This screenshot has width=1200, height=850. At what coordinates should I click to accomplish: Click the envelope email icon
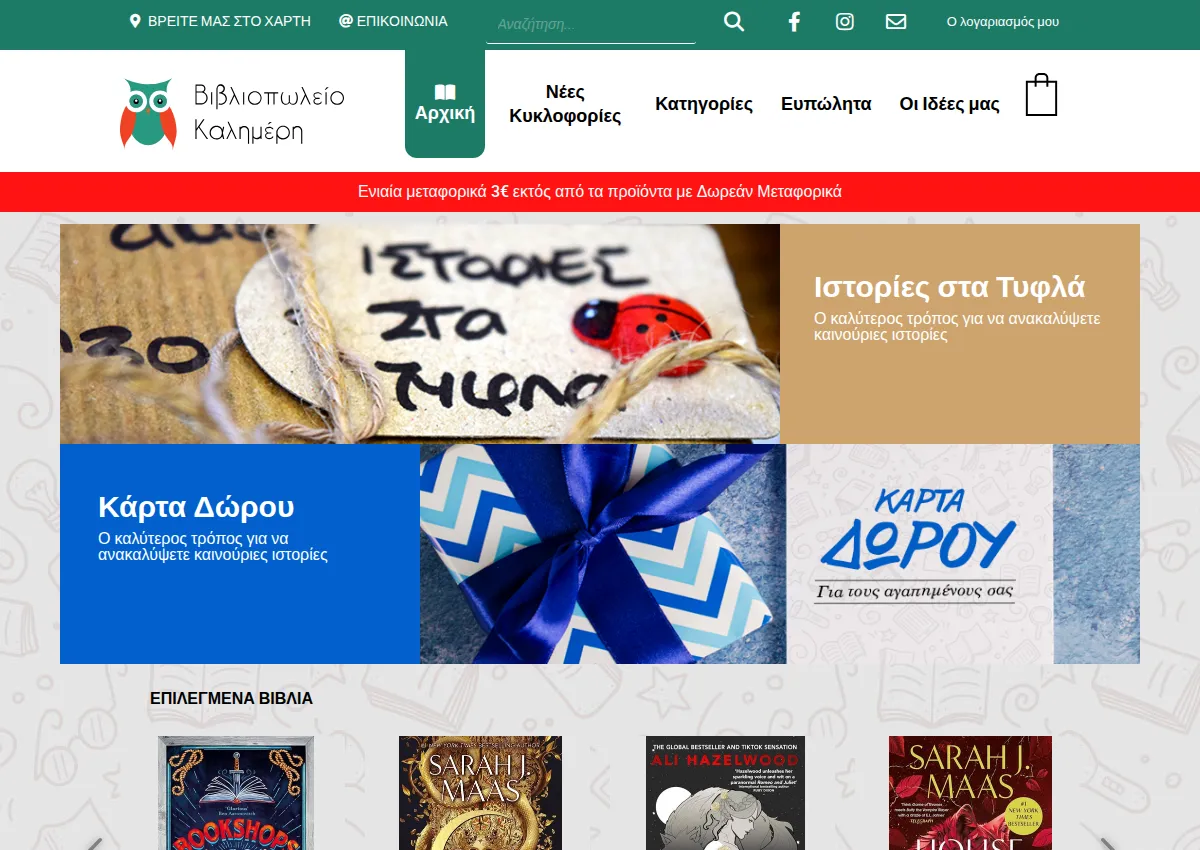pos(896,22)
